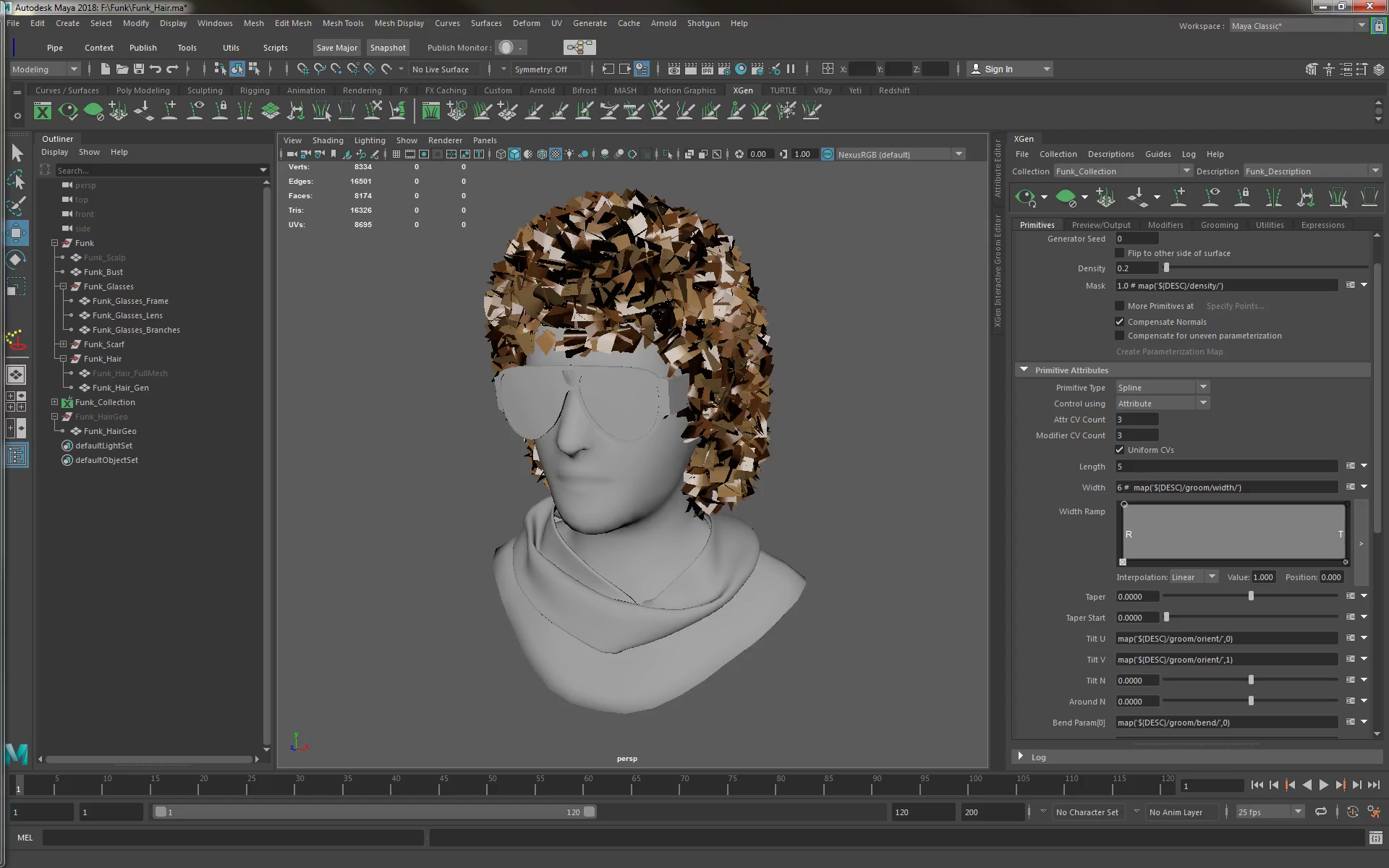Screen dimensions: 1389x868
Task: Click the Play backwards button
Action: click(x=1307, y=785)
